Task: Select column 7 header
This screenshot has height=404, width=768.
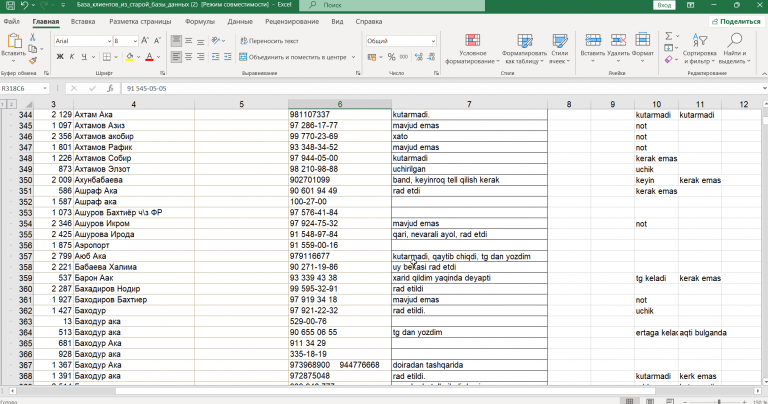Action: click(x=469, y=104)
